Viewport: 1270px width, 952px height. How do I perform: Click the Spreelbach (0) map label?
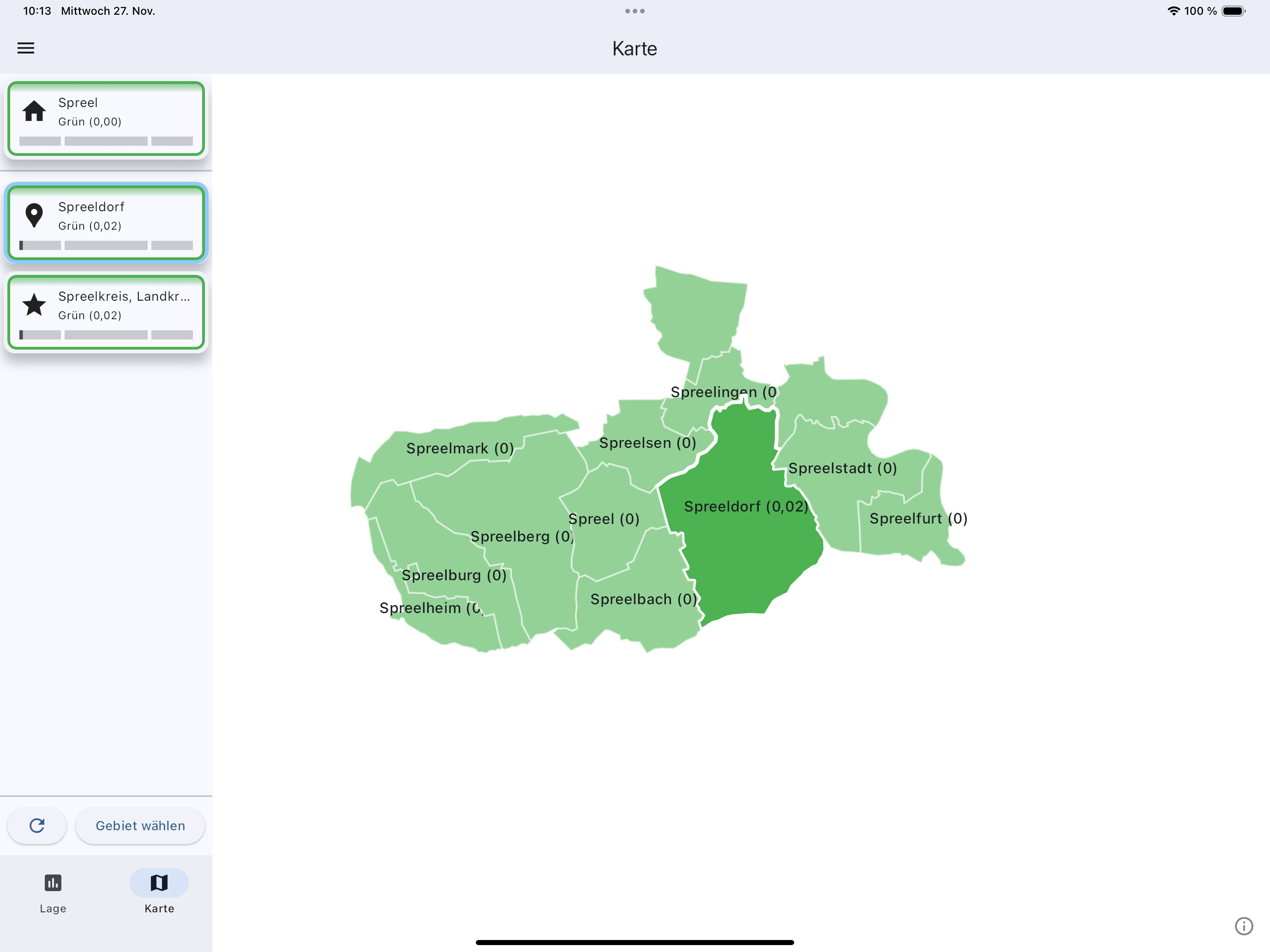click(x=644, y=599)
